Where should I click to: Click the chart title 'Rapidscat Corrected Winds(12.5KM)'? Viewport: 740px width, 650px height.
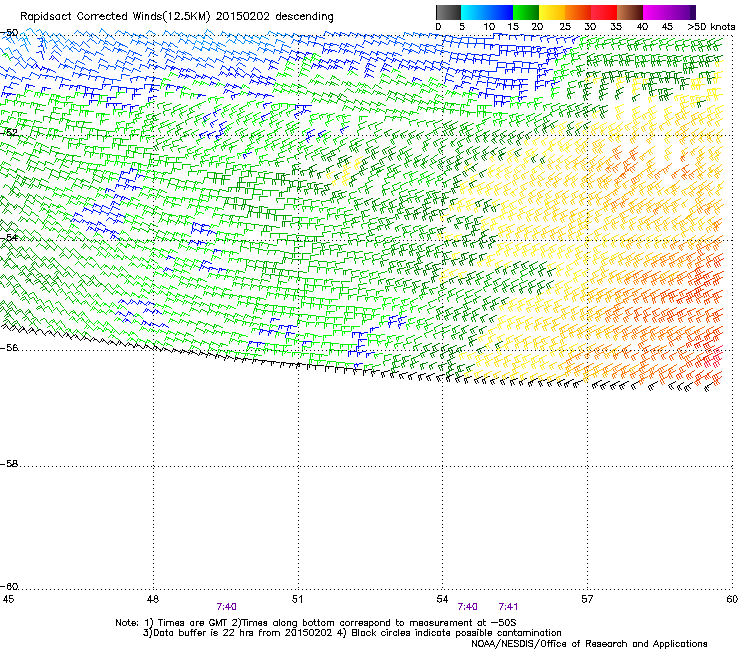(x=115, y=17)
